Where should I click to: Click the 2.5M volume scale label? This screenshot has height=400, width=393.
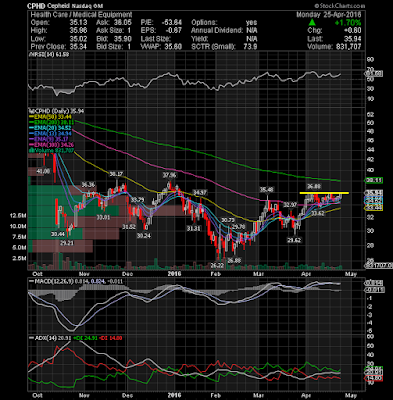(x=19, y=258)
